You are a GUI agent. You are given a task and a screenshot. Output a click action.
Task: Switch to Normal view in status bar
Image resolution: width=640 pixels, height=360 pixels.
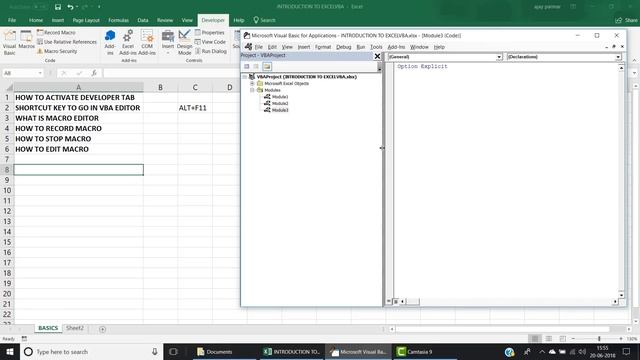535,339
